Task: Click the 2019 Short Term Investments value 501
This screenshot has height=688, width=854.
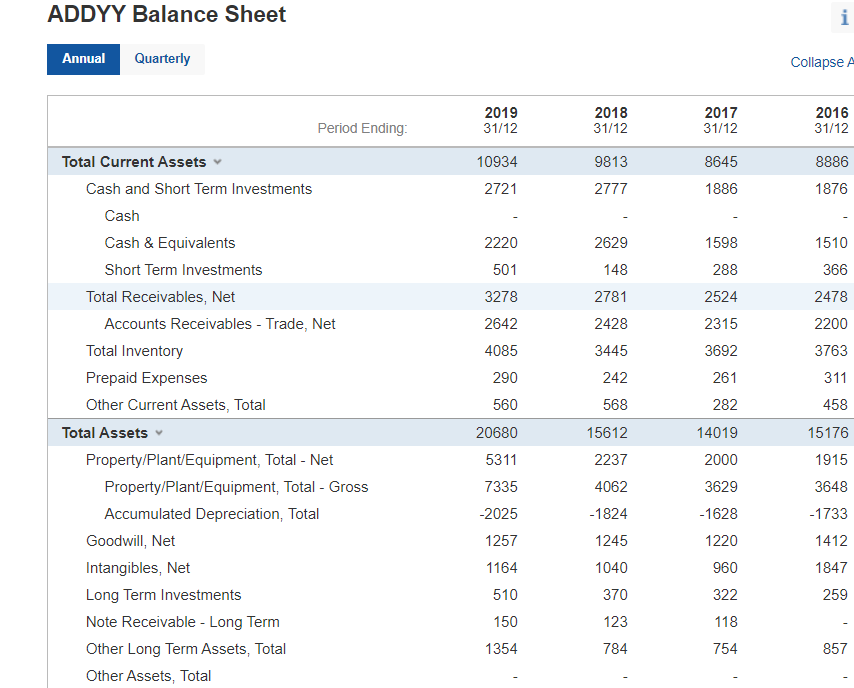Action: (x=505, y=270)
